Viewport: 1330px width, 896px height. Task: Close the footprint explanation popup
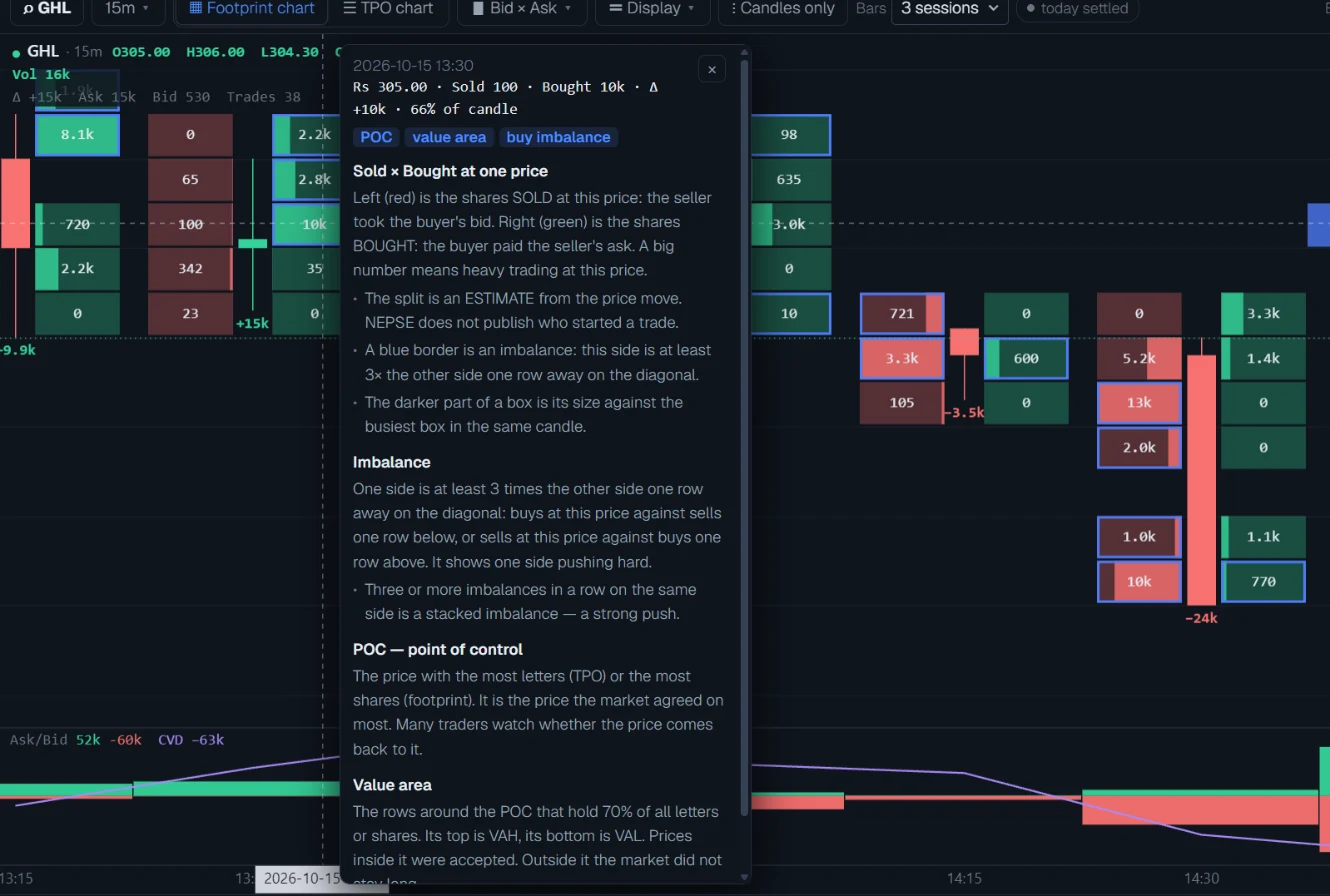(x=712, y=69)
